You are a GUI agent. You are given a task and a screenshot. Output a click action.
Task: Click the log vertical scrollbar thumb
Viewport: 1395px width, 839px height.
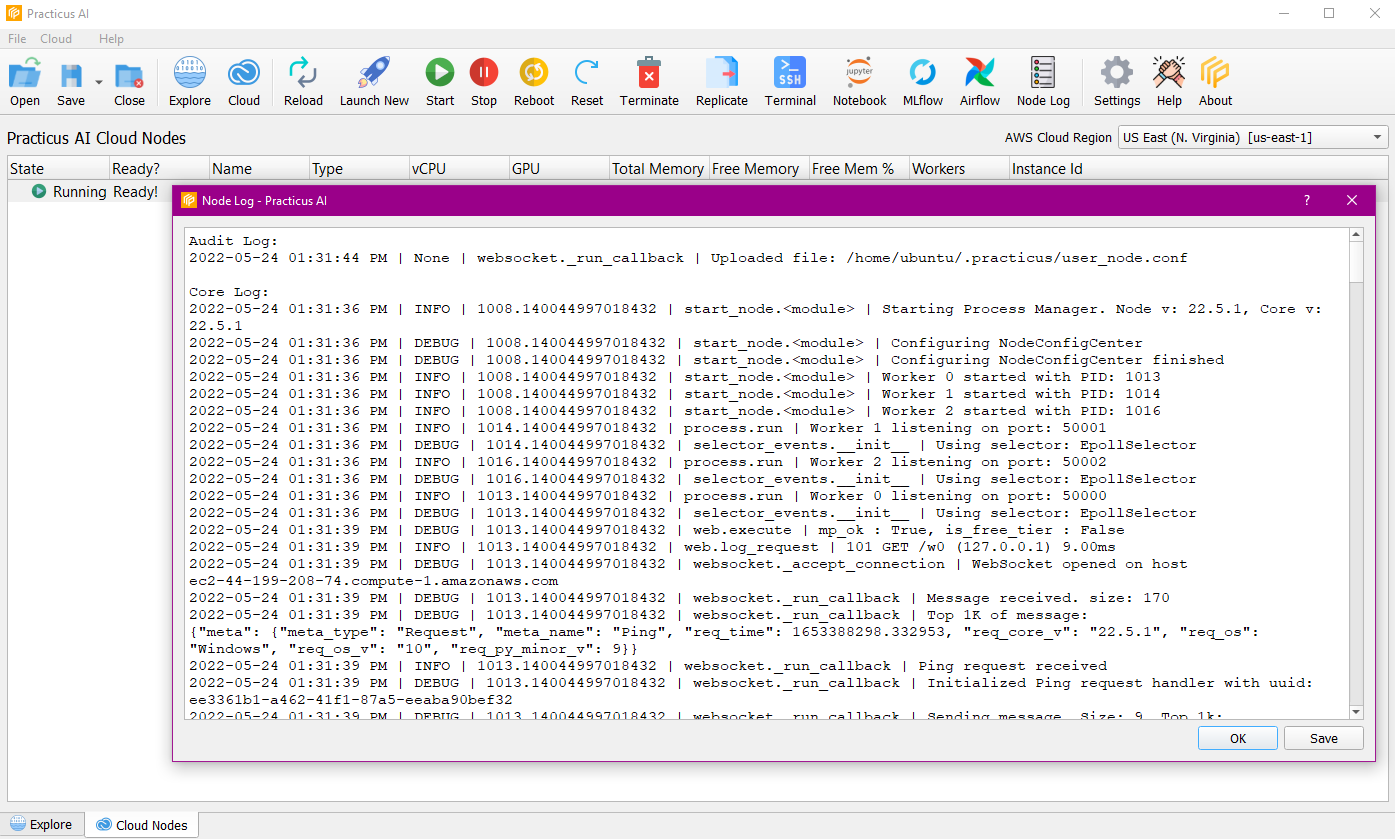1356,263
